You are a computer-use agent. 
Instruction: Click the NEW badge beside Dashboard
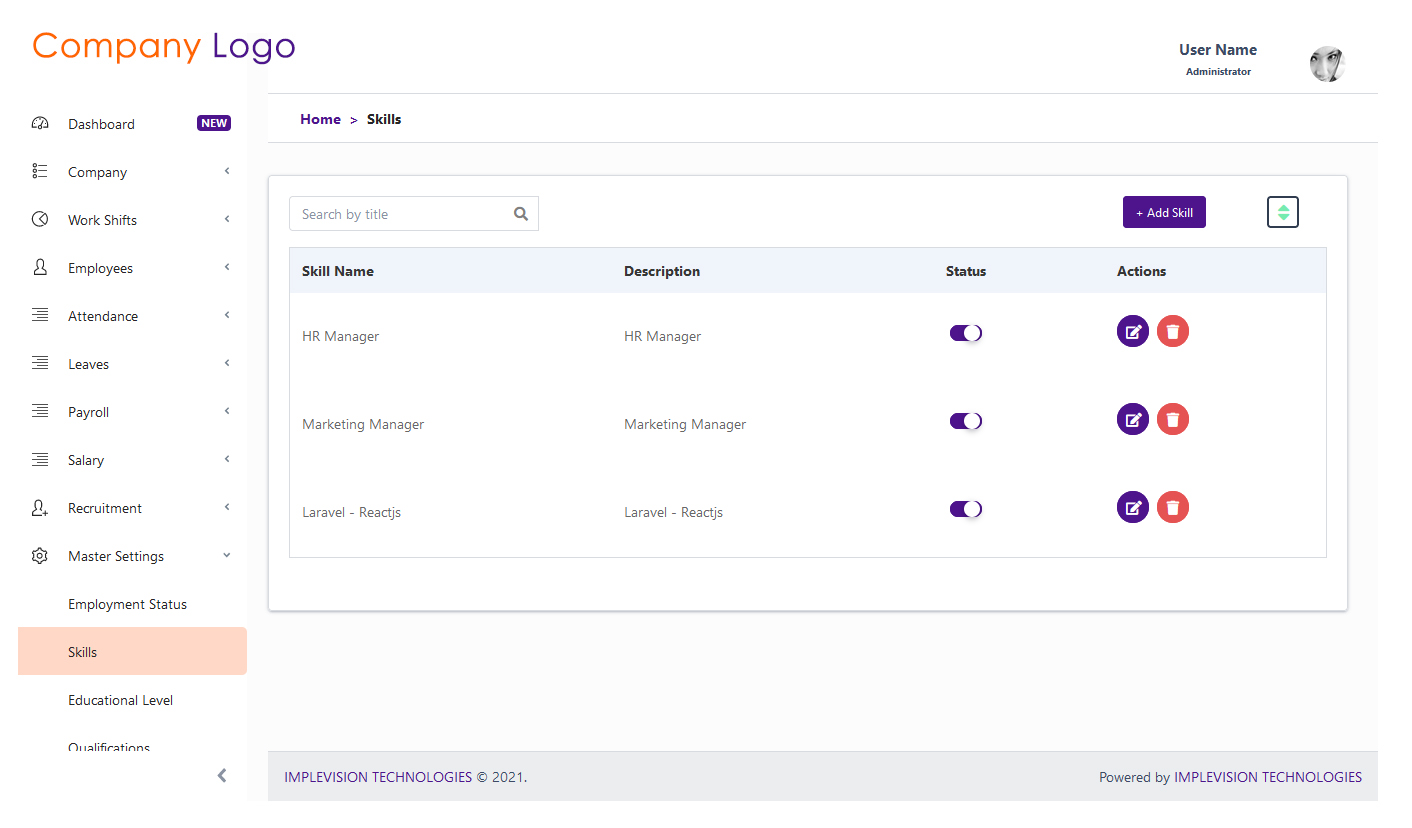click(x=214, y=124)
